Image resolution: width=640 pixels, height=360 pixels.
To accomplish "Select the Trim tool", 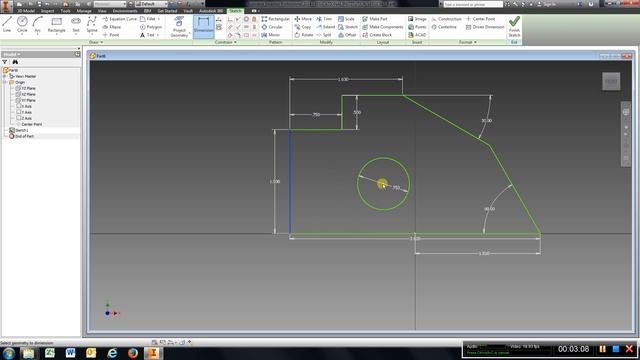I will coord(324,19).
